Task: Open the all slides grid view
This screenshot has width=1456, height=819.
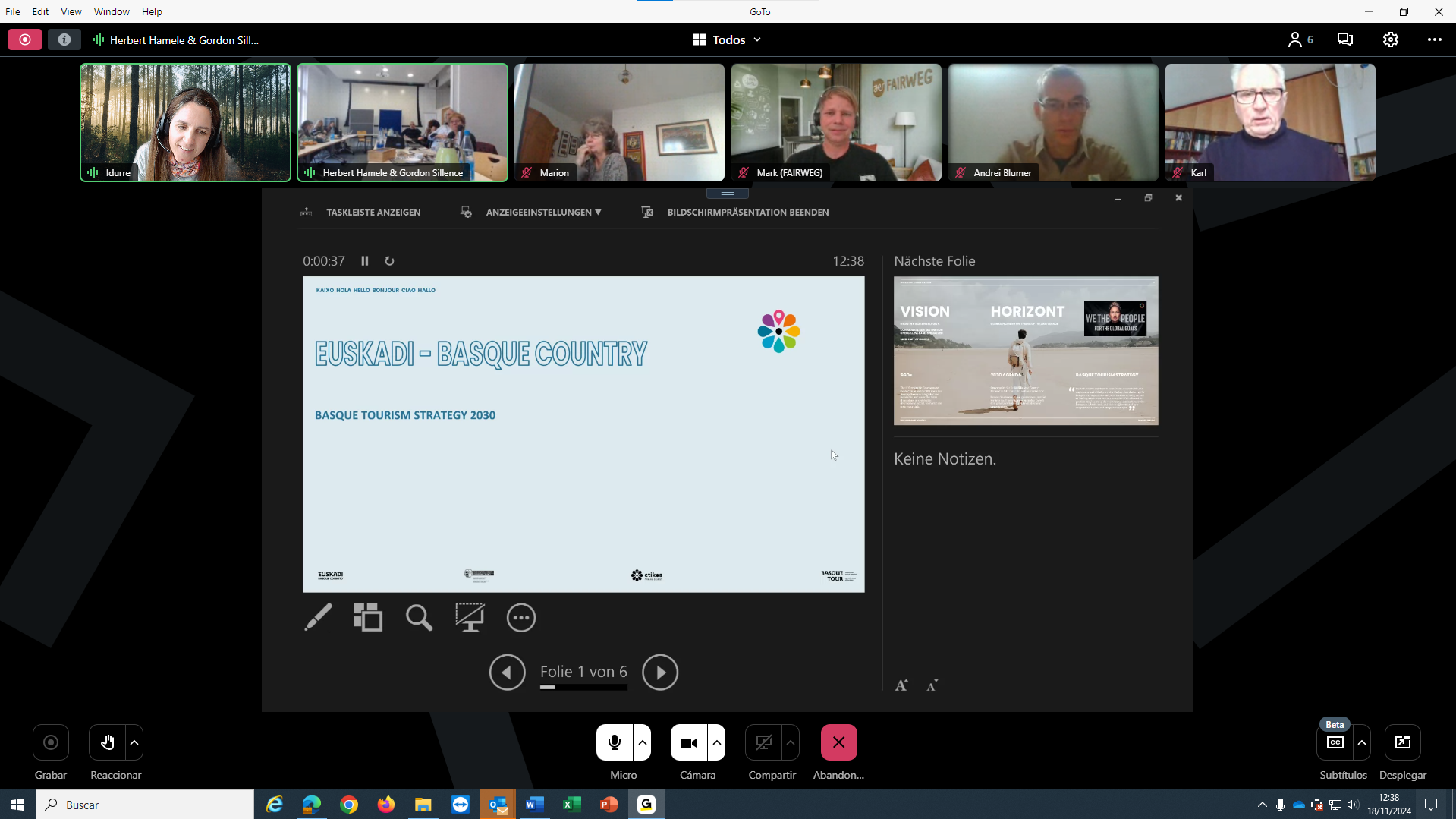Action: (368, 617)
